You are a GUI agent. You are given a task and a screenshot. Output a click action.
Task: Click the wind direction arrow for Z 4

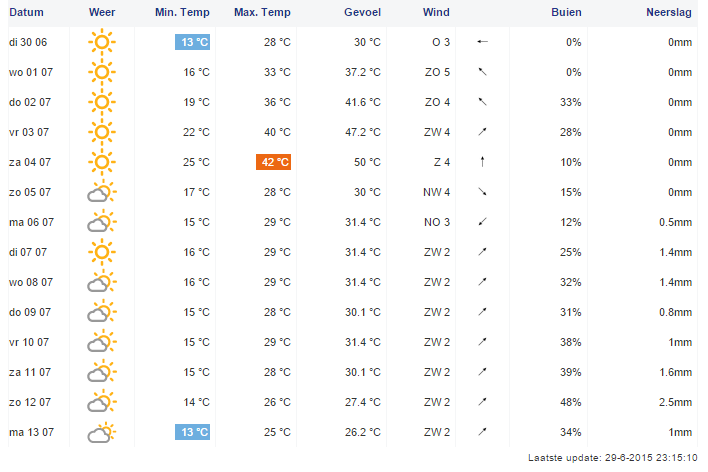[482, 162]
